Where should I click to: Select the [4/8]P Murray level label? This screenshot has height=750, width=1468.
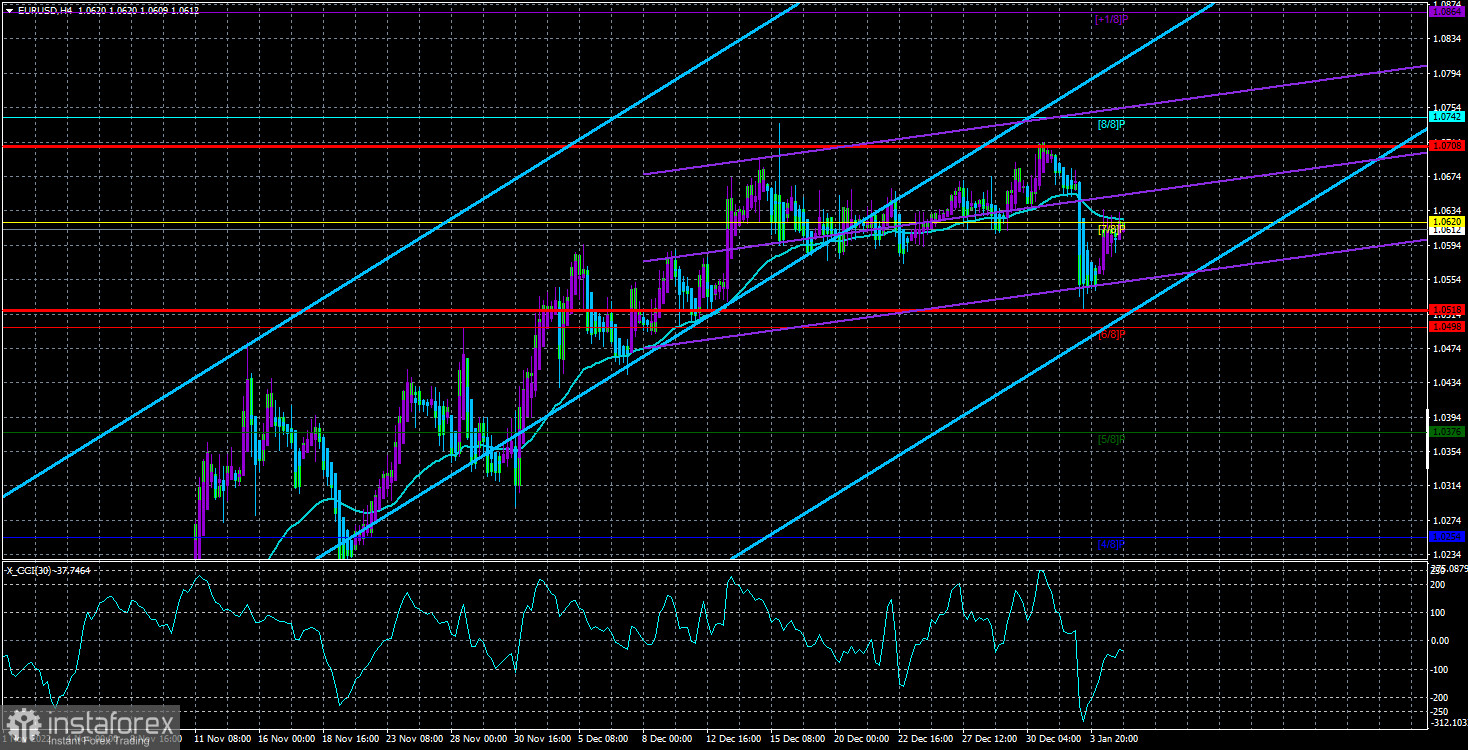(x=1111, y=544)
